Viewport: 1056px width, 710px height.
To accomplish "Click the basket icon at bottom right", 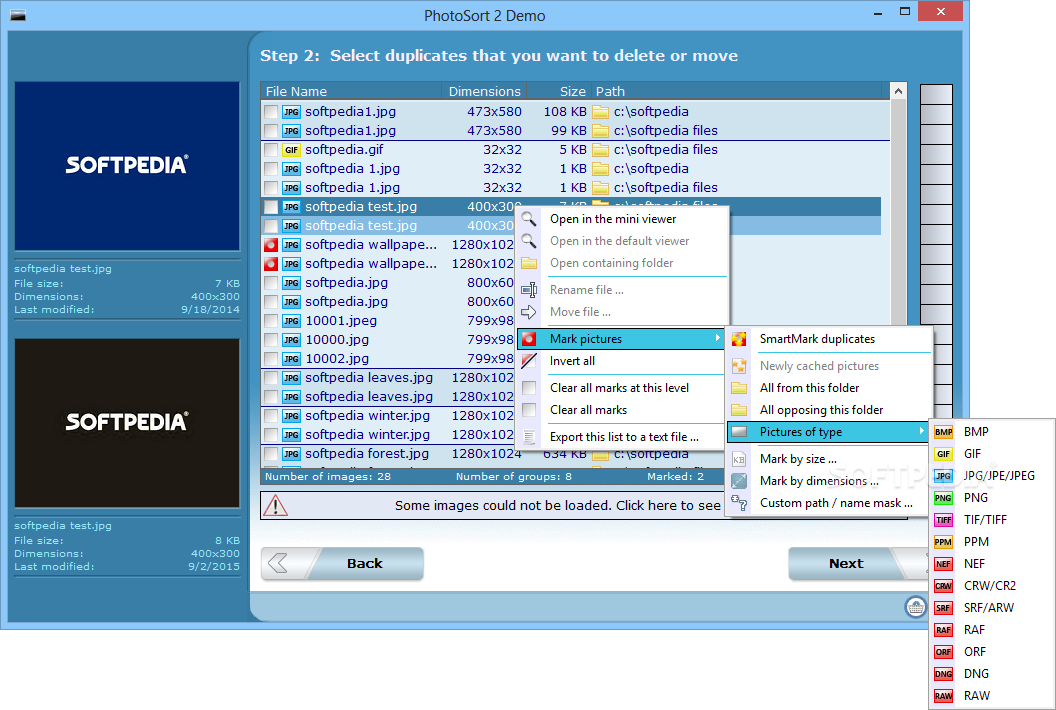I will pos(915,607).
